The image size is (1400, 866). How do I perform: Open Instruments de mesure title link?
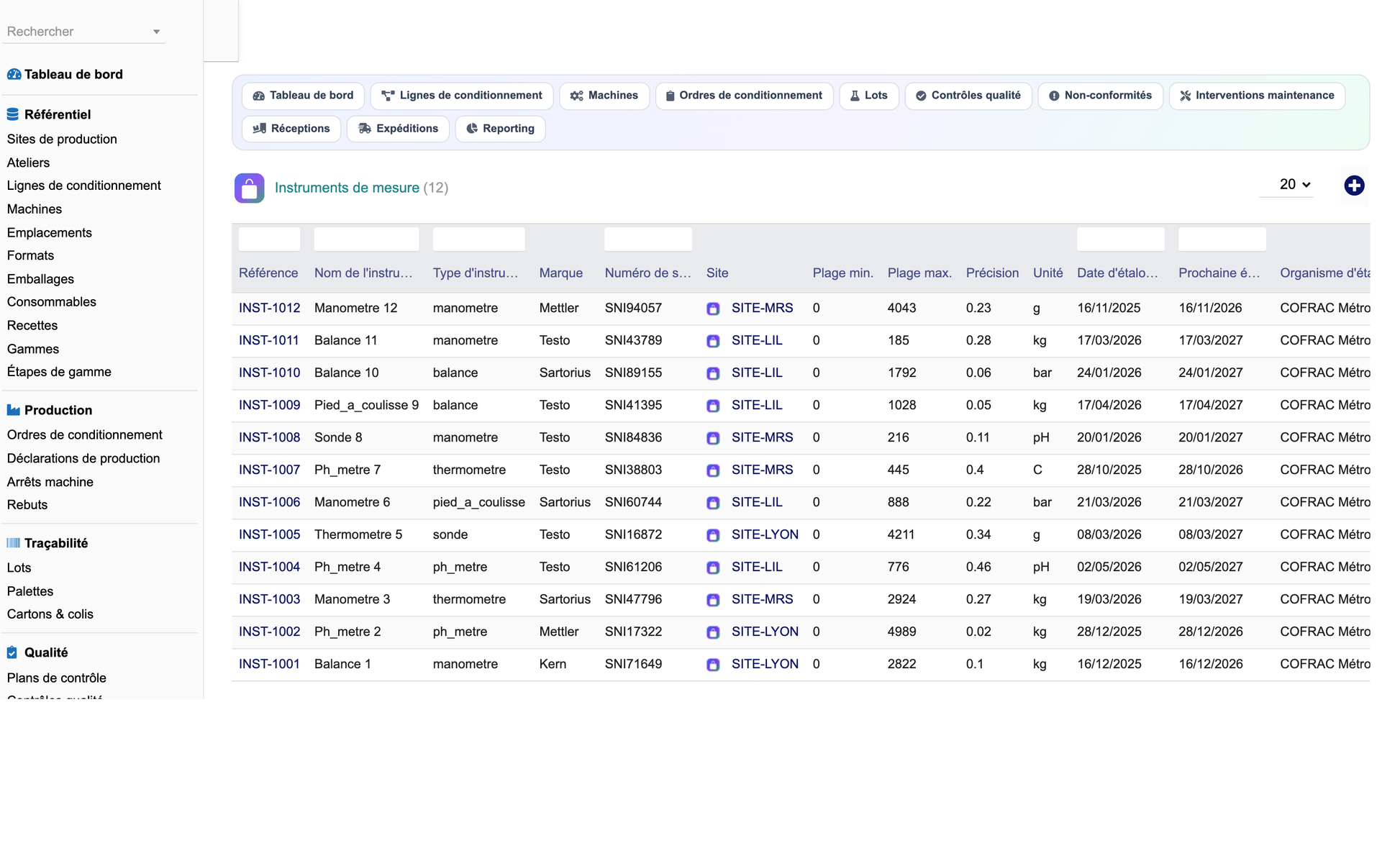coord(347,188)
